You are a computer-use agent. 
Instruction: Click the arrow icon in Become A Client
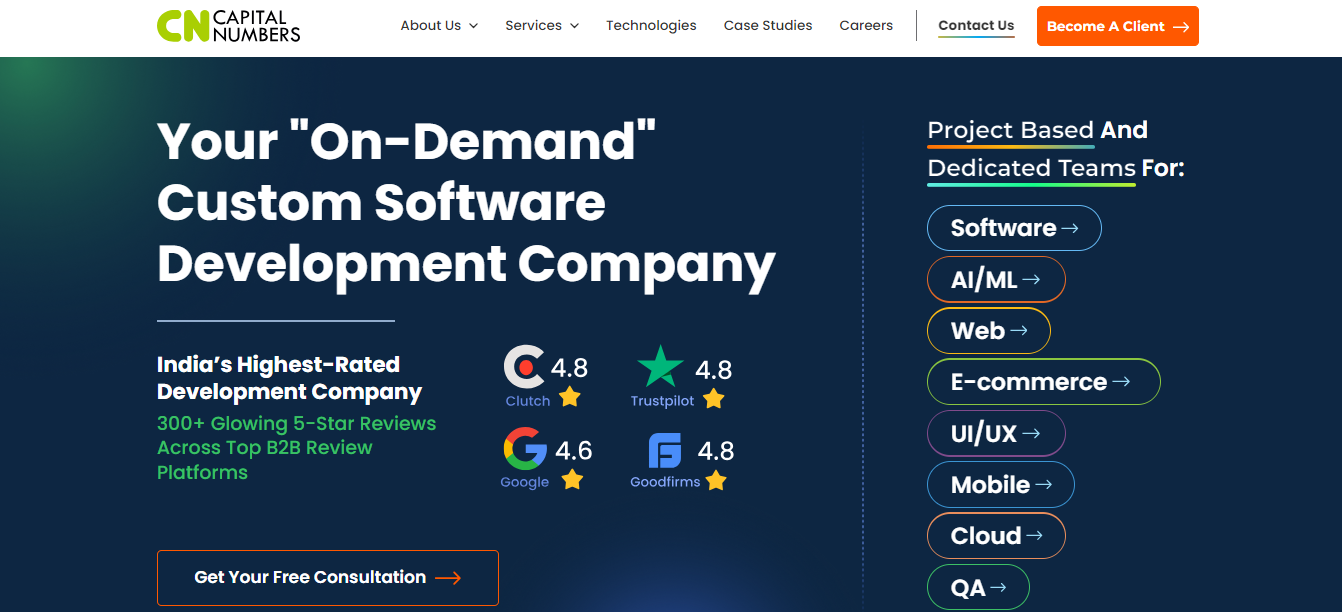click(1181, 27)
